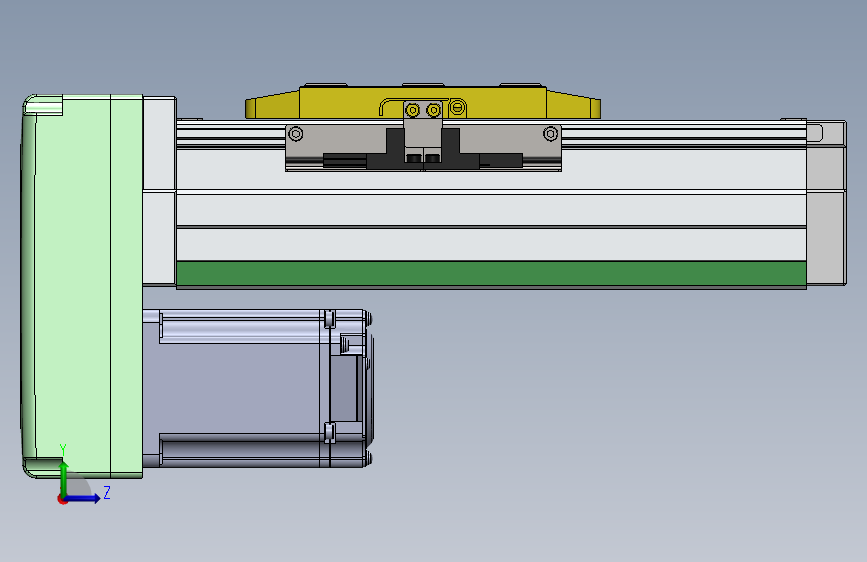Click the blue Z-axis arrow of the triad

tap(84, 498)
